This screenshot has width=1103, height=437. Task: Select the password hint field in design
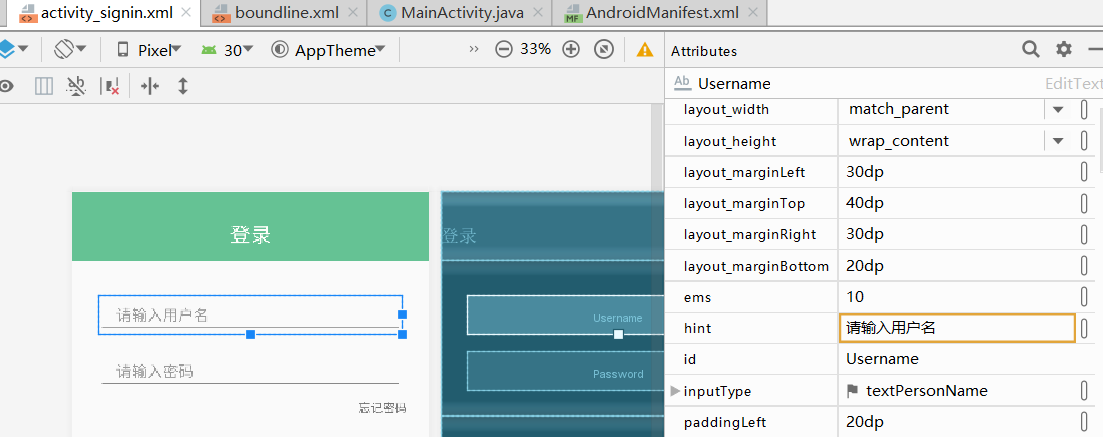pos(250,371)
